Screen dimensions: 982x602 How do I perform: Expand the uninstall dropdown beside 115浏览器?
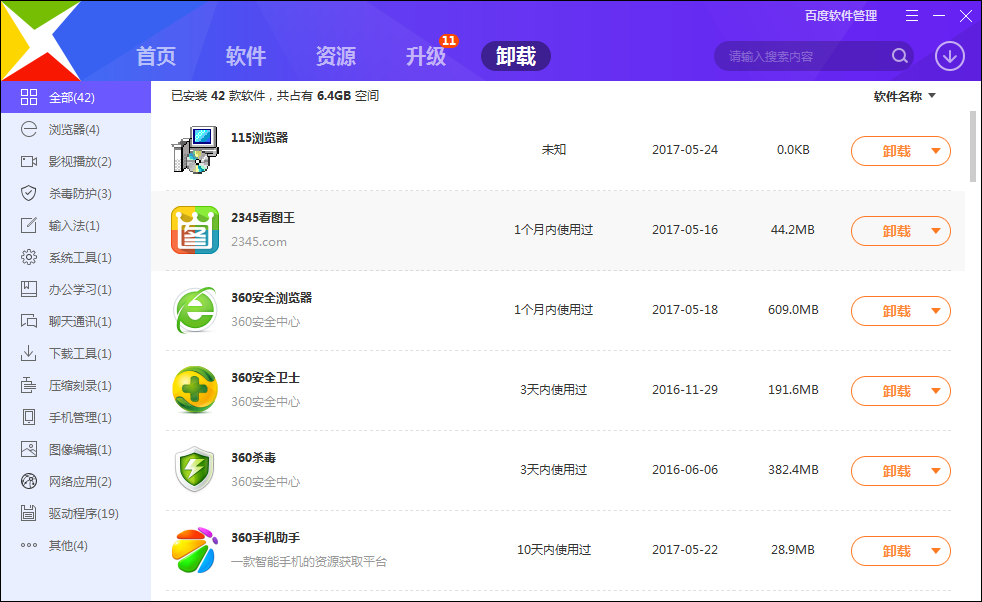point(938,150)
